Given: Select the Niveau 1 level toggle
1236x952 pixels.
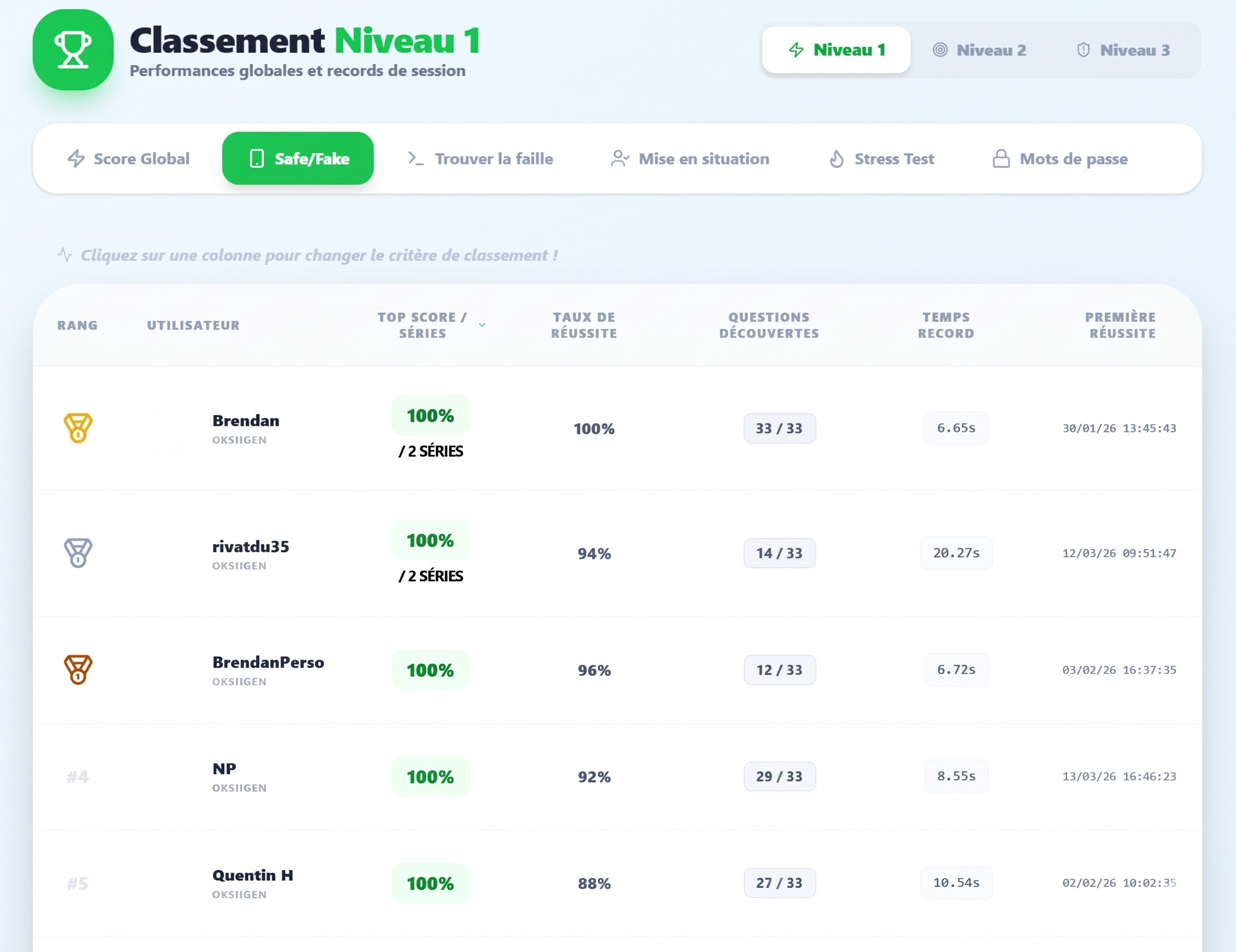Looking at the screenshot, I should pos(836,50).
